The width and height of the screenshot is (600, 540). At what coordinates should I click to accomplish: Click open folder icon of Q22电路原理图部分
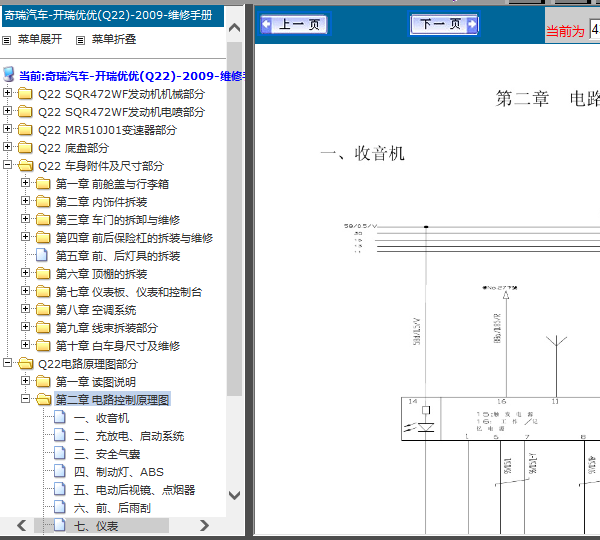click(26, 363)
